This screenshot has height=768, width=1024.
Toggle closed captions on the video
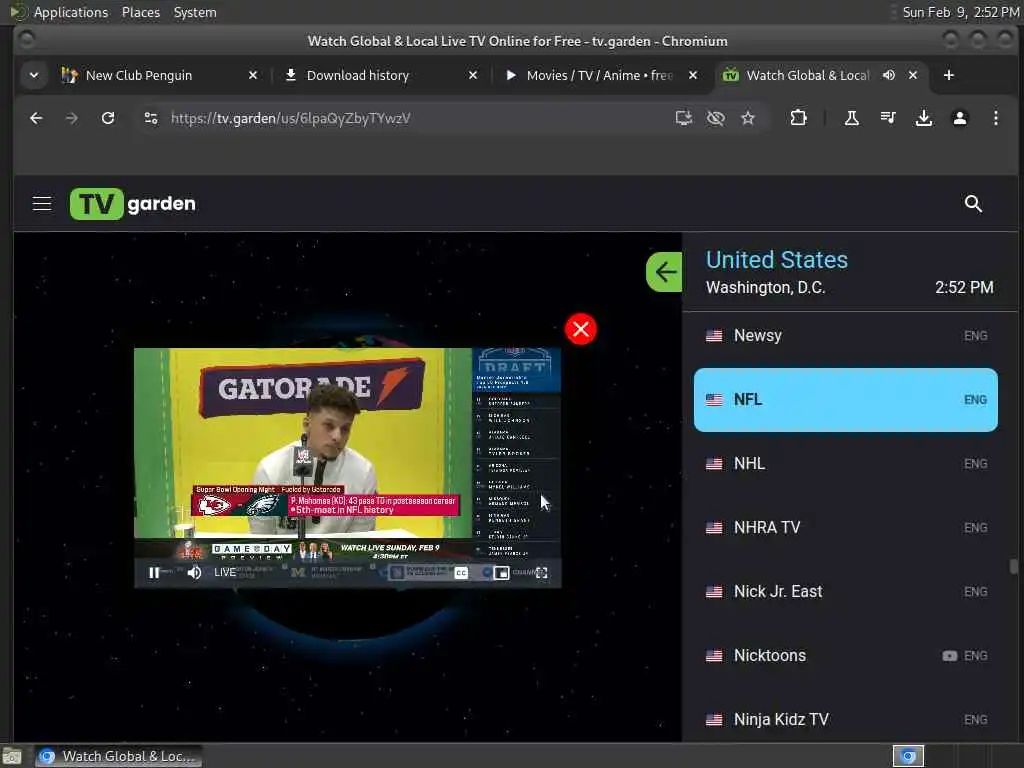[x=461, y=573]
